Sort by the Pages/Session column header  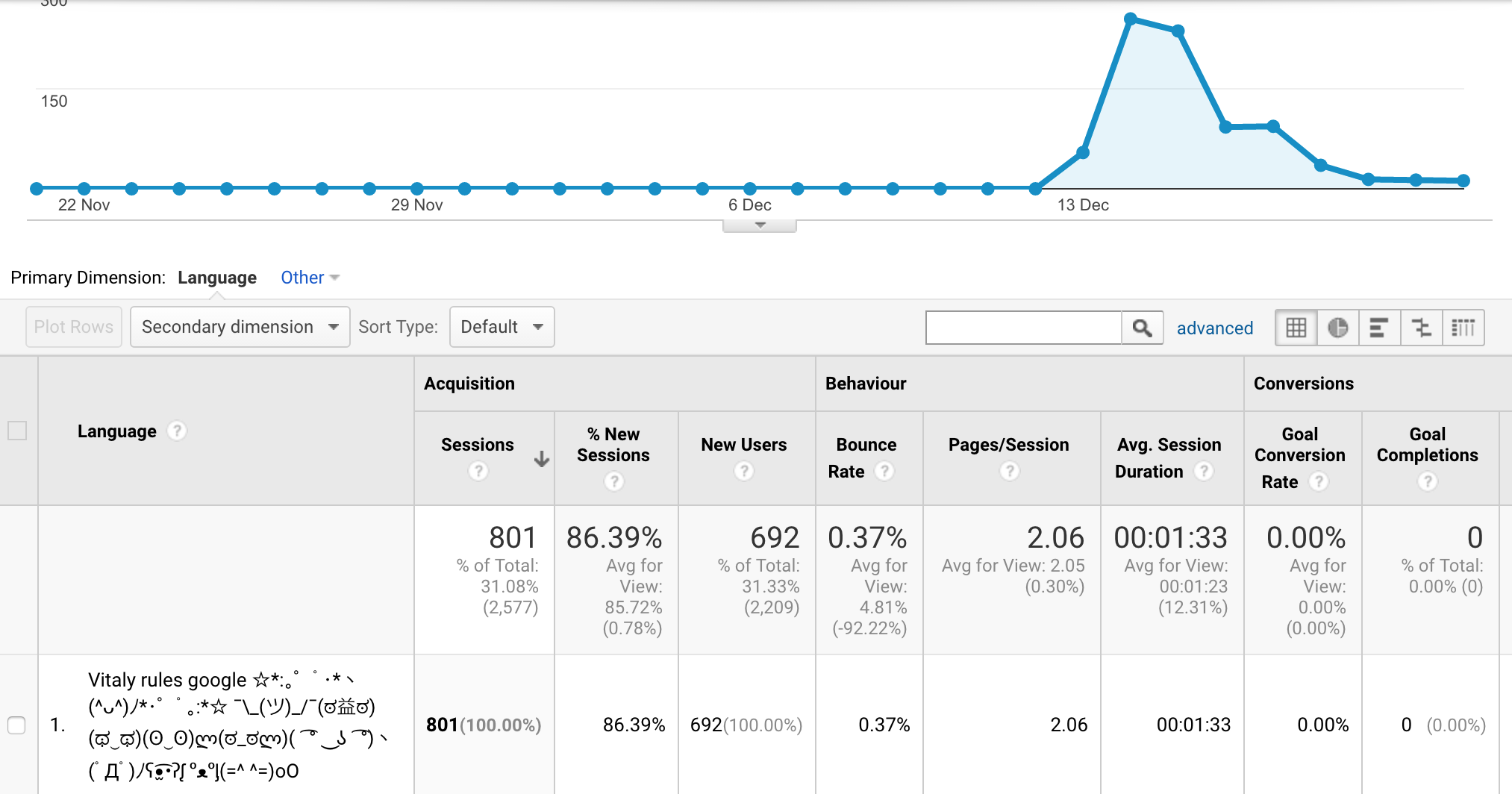tap(1009, 445)
